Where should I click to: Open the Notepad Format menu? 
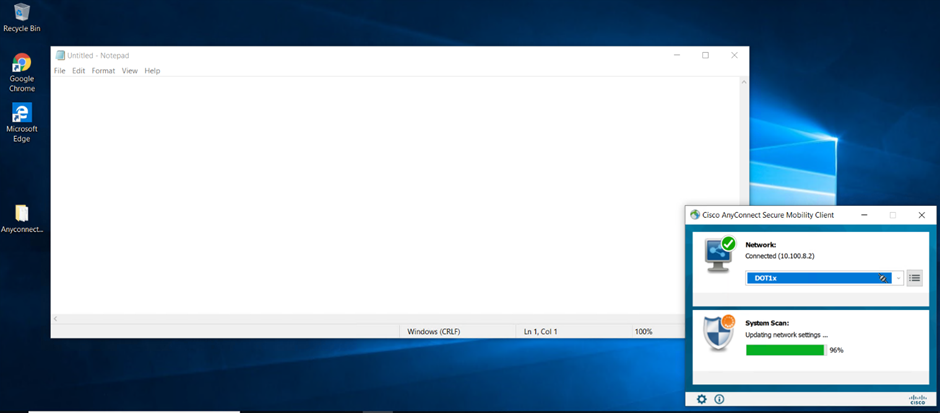pyautogui.click(x=103, y=71)
